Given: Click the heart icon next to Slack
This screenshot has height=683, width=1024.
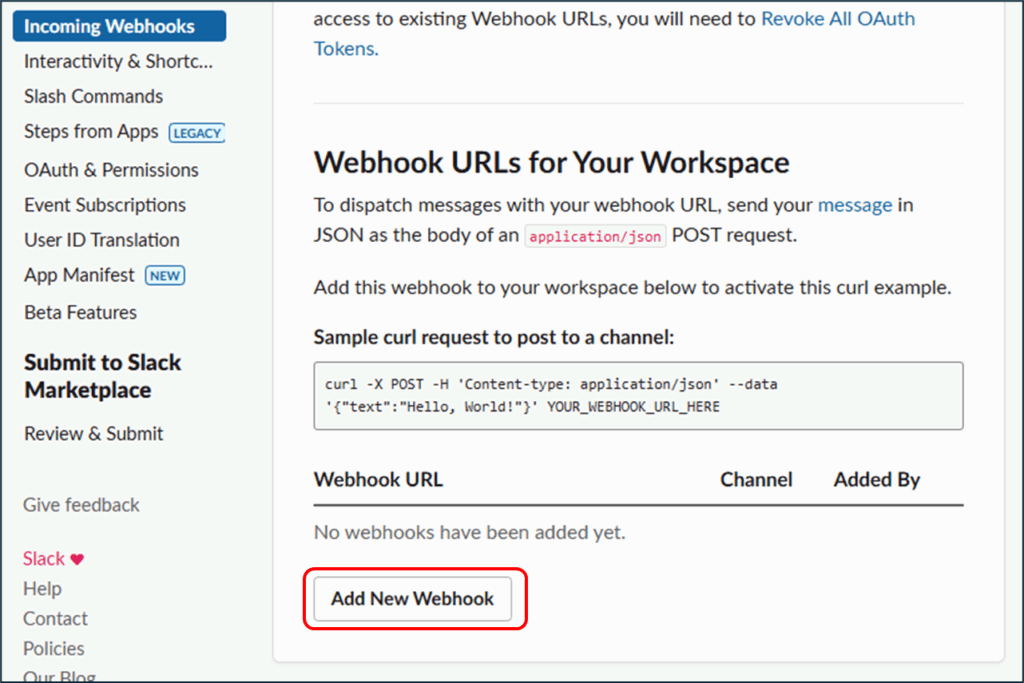Looking at the screenshot, I should (77, 560).
